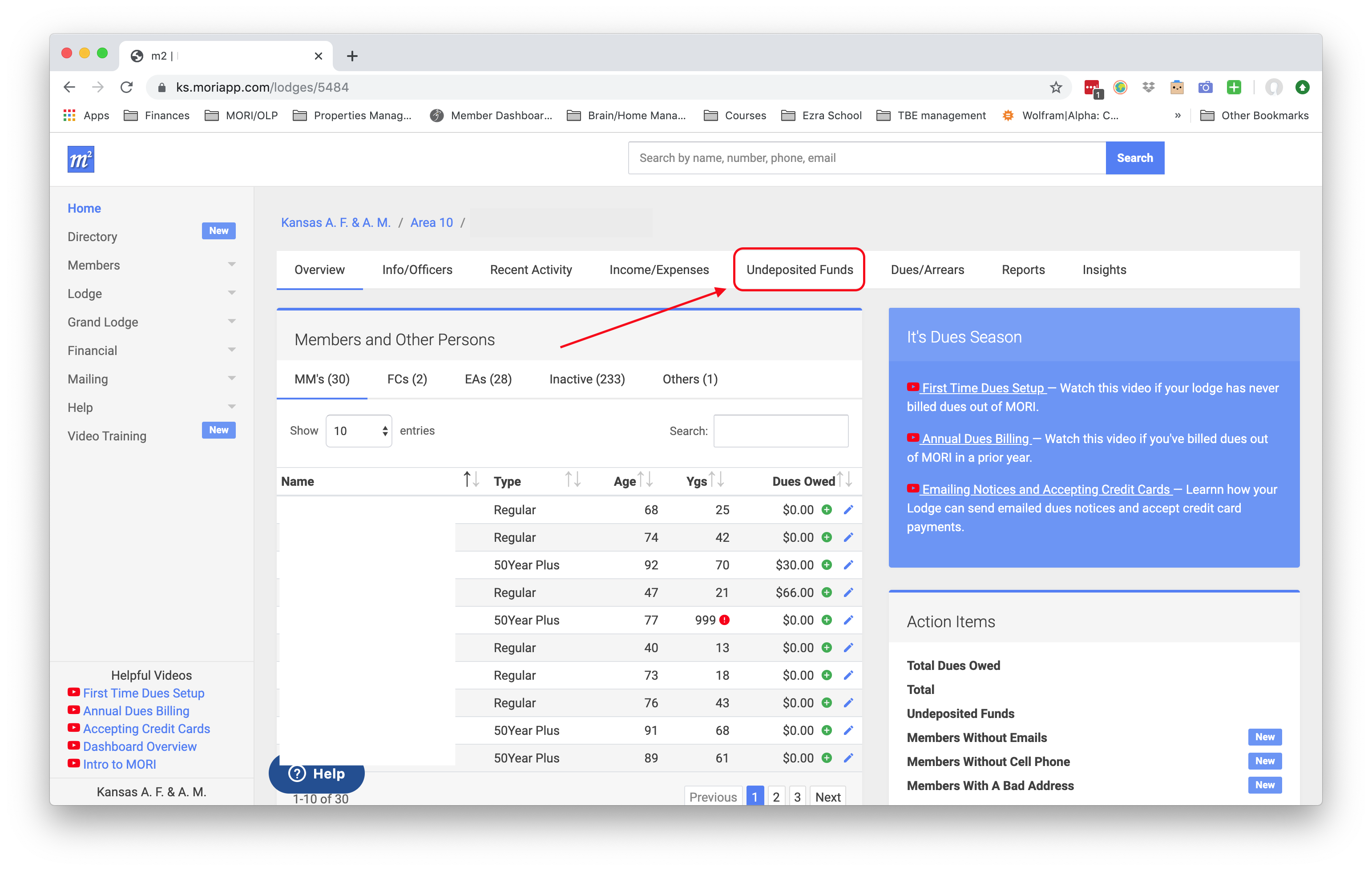This screenshot has height=871, width=1372.
Task: Click green plus icon on $30.00 row
Action: (x=826, y=565)
